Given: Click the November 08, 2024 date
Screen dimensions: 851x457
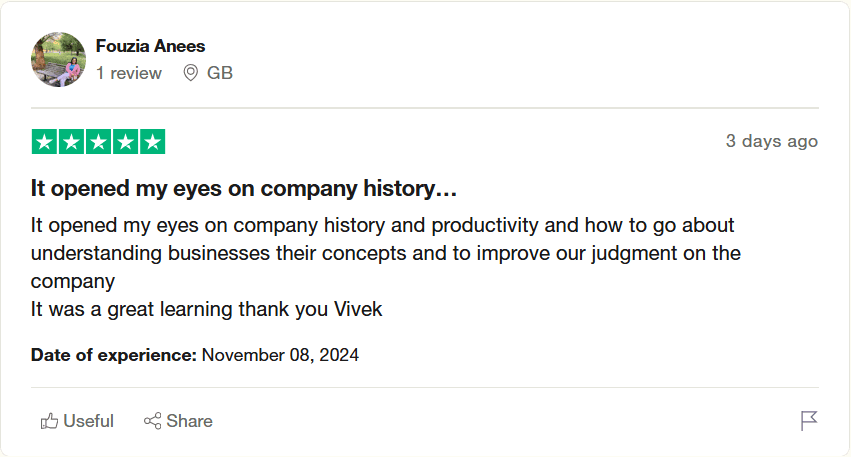Looking at the screenshot, I should point(280,355).
